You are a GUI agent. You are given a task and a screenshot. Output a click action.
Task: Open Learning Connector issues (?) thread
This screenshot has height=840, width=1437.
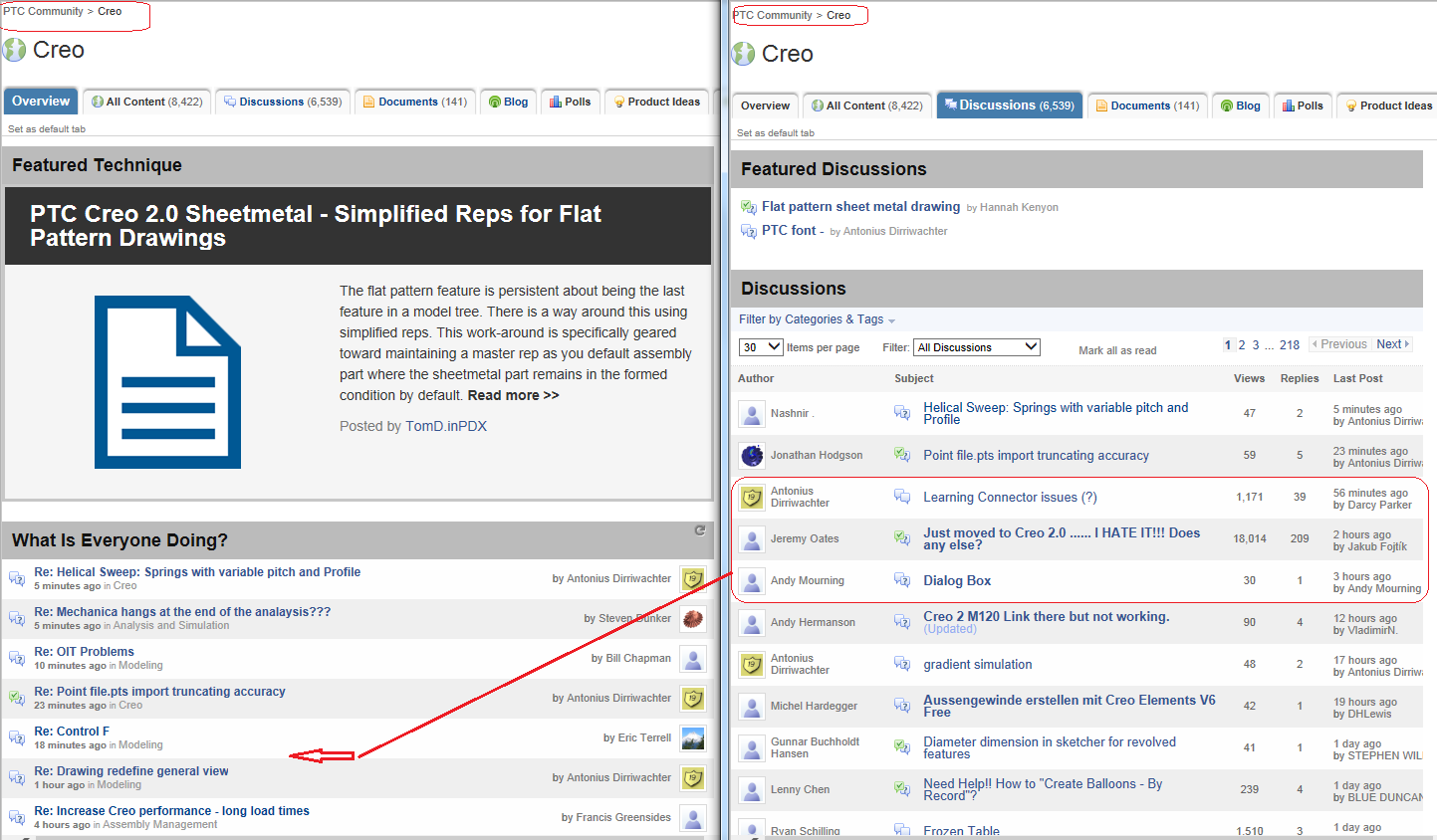1010,498
